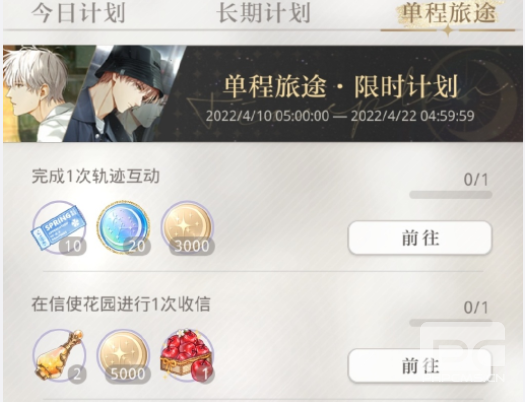This screenshot has height=402, width=525.
Task: Tap the event date range text
Action: click(x=340, y=116)
